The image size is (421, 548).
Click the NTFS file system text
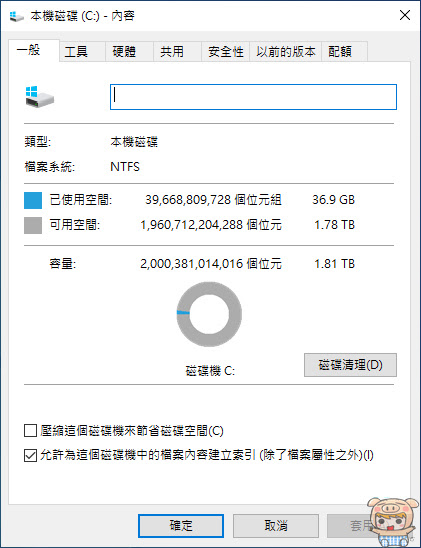125,167
